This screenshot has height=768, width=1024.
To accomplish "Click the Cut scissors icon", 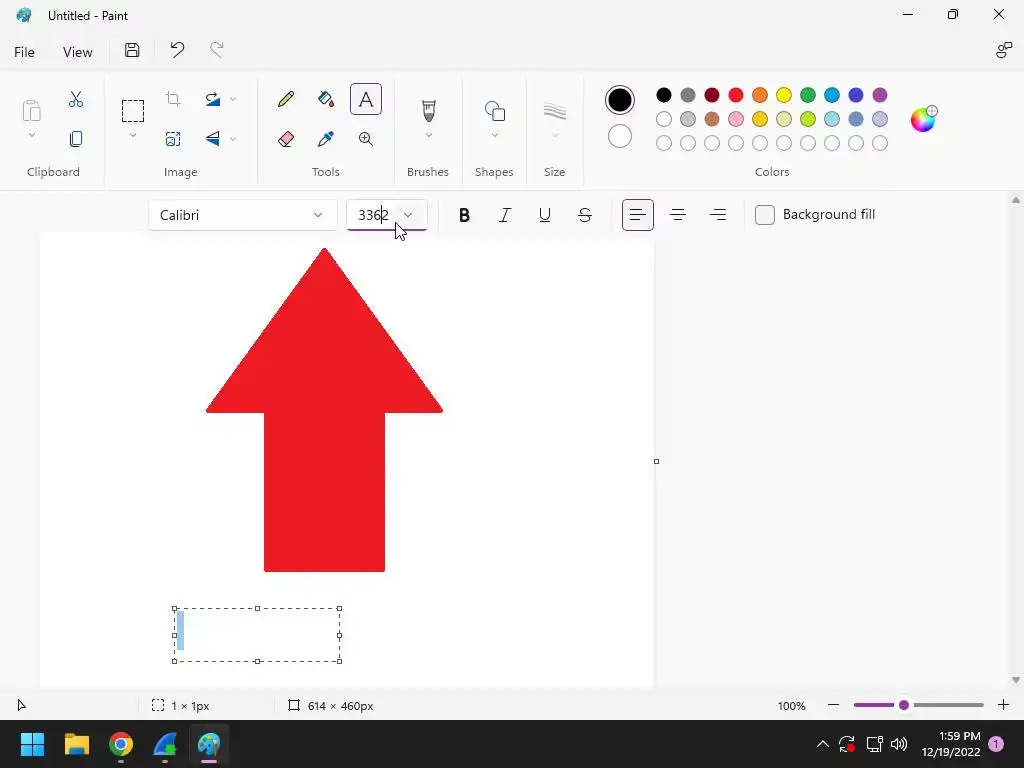I will (76, 99).
